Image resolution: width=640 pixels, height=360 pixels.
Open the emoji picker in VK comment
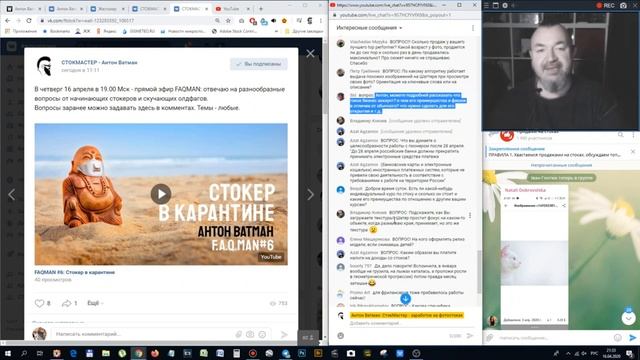(x=262, y=334)
